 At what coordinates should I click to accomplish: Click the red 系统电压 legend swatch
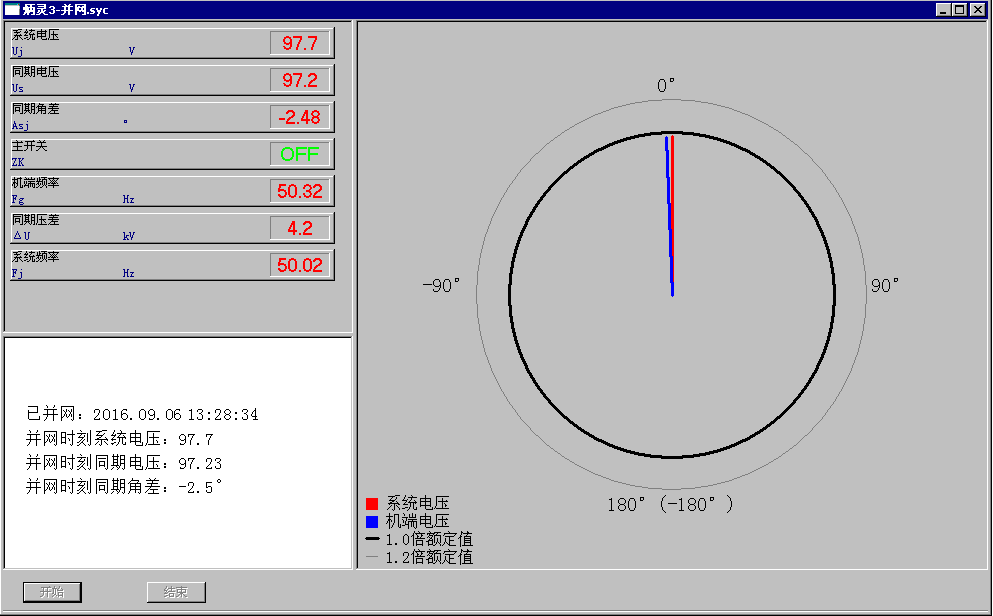[372, 504]
